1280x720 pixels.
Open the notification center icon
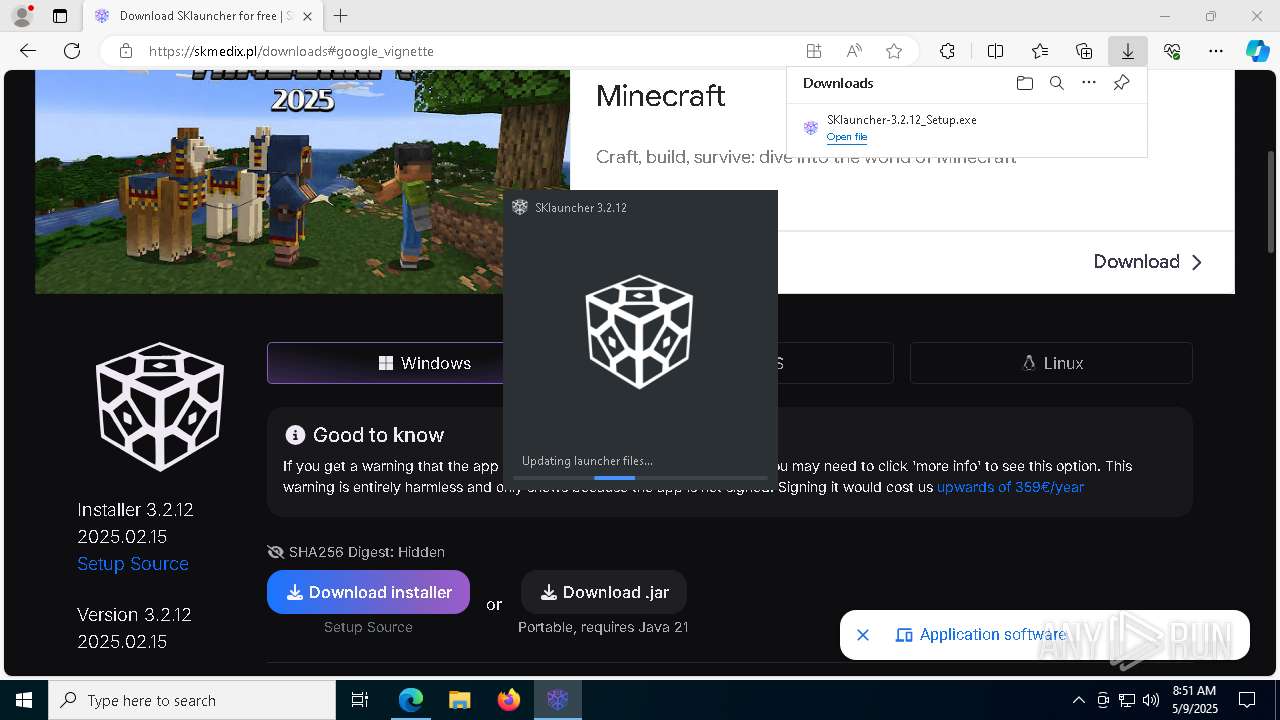pos(1247,700)
